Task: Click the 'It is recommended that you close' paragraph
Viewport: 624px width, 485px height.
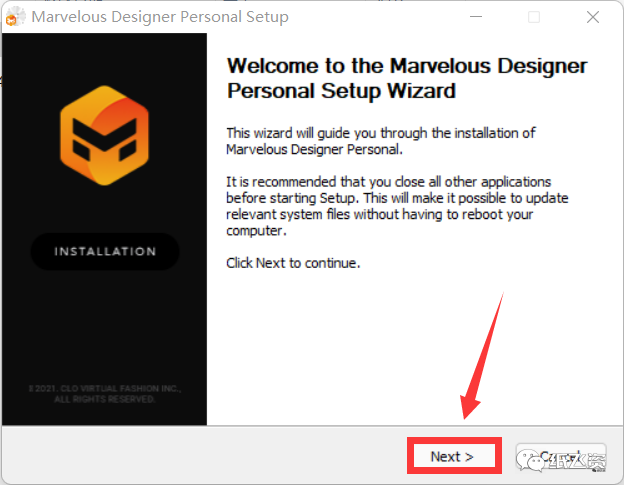Action: (397, 206)
